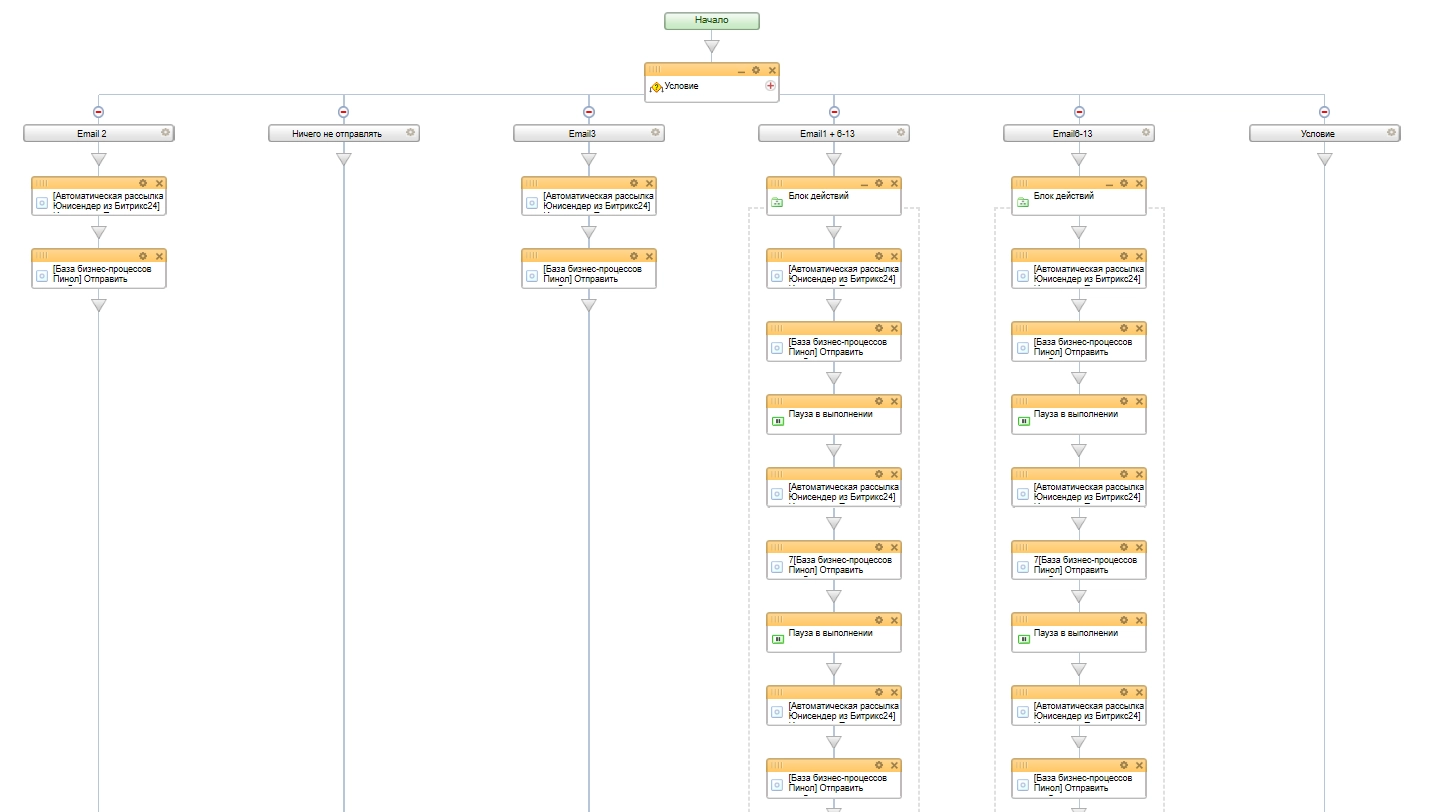Click gear on the rightmost Условие branch header

[1391, 132]
